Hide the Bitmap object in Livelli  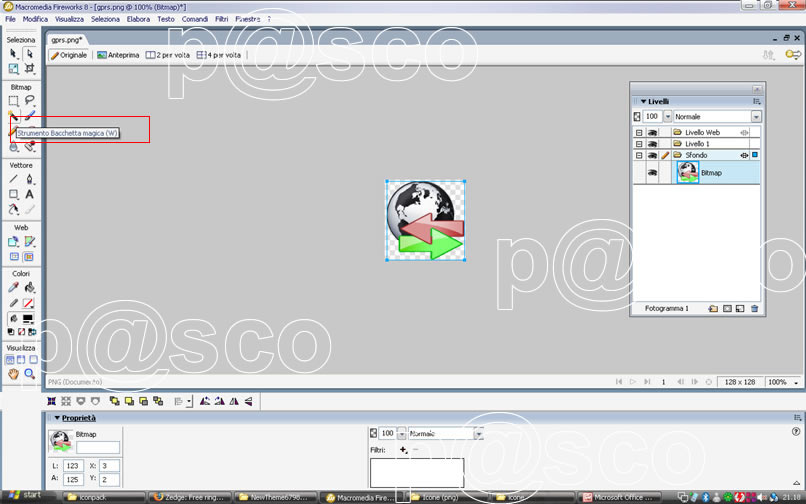tap(652, 173)
